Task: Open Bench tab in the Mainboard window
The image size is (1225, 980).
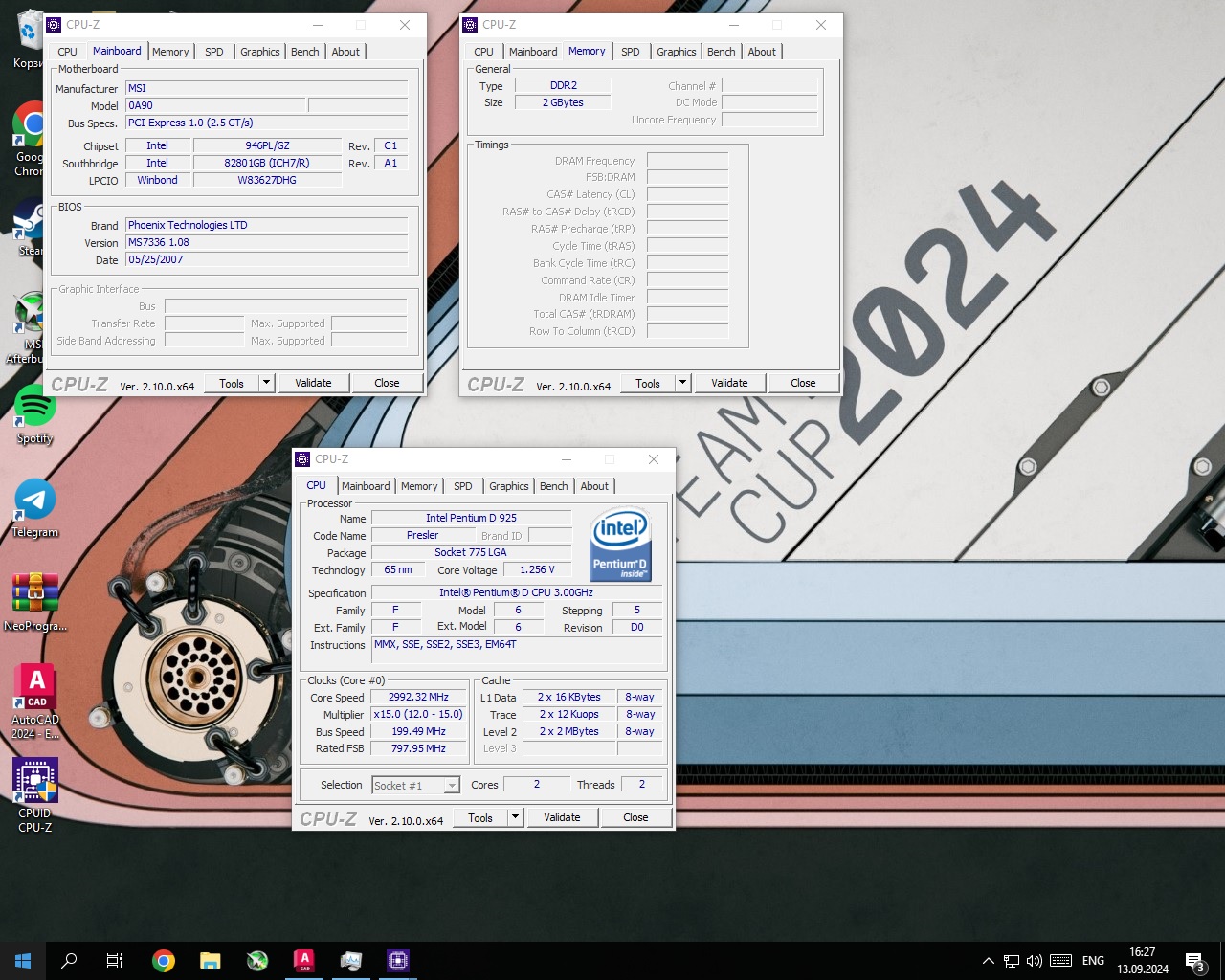Action: click(305, 52)
